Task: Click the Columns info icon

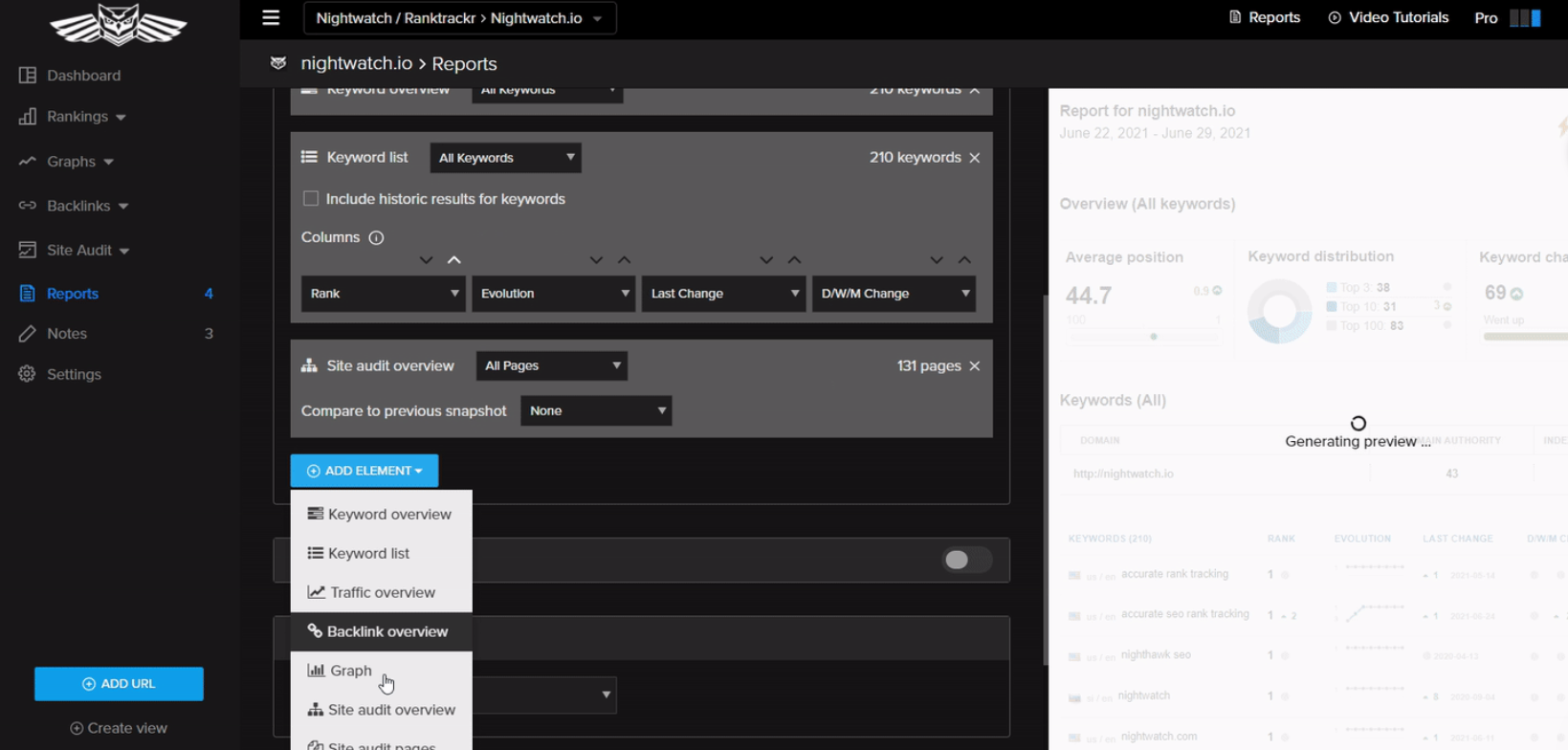Action: (376, 237)
